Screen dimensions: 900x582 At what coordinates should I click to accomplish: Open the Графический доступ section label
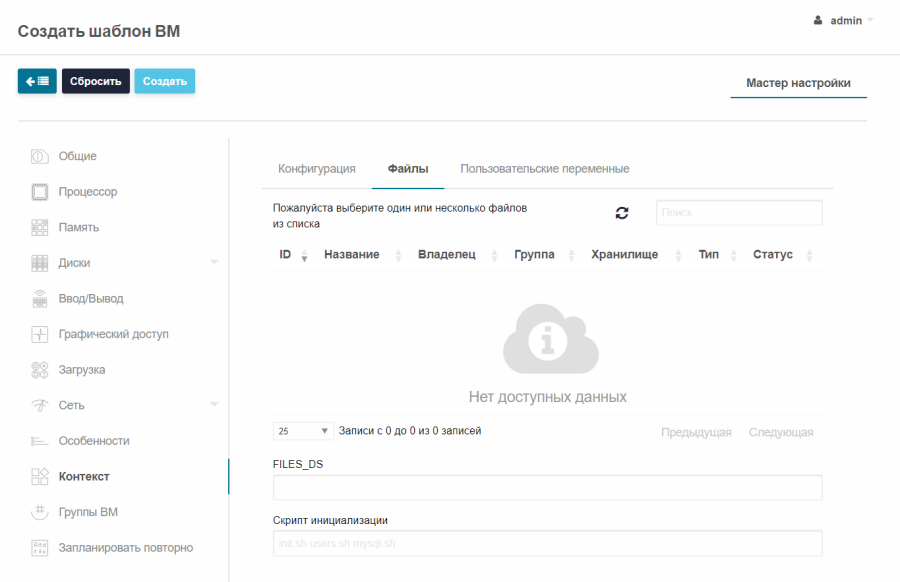click(114, 334)
